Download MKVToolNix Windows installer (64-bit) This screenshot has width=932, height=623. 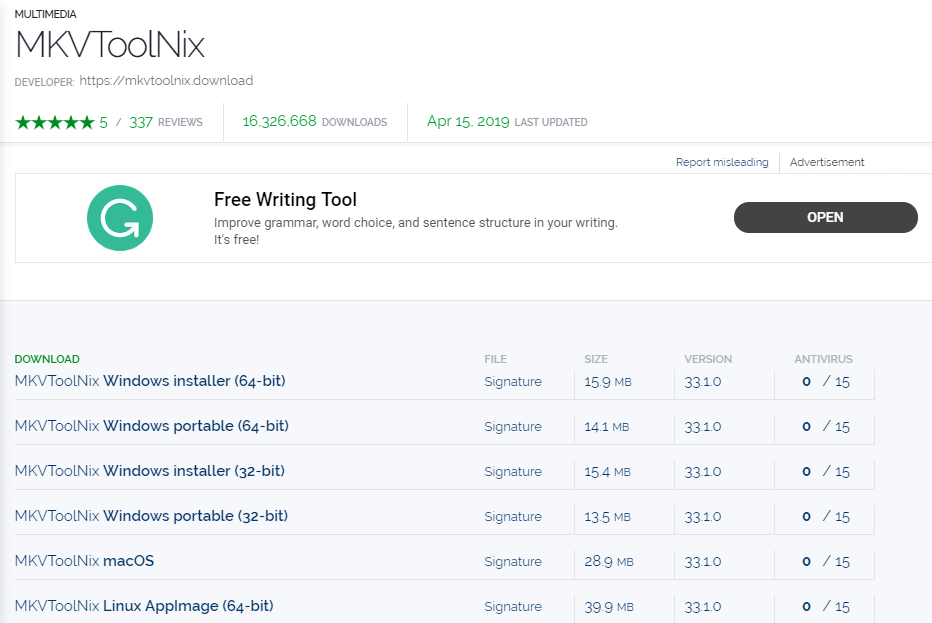coord(150,381)
